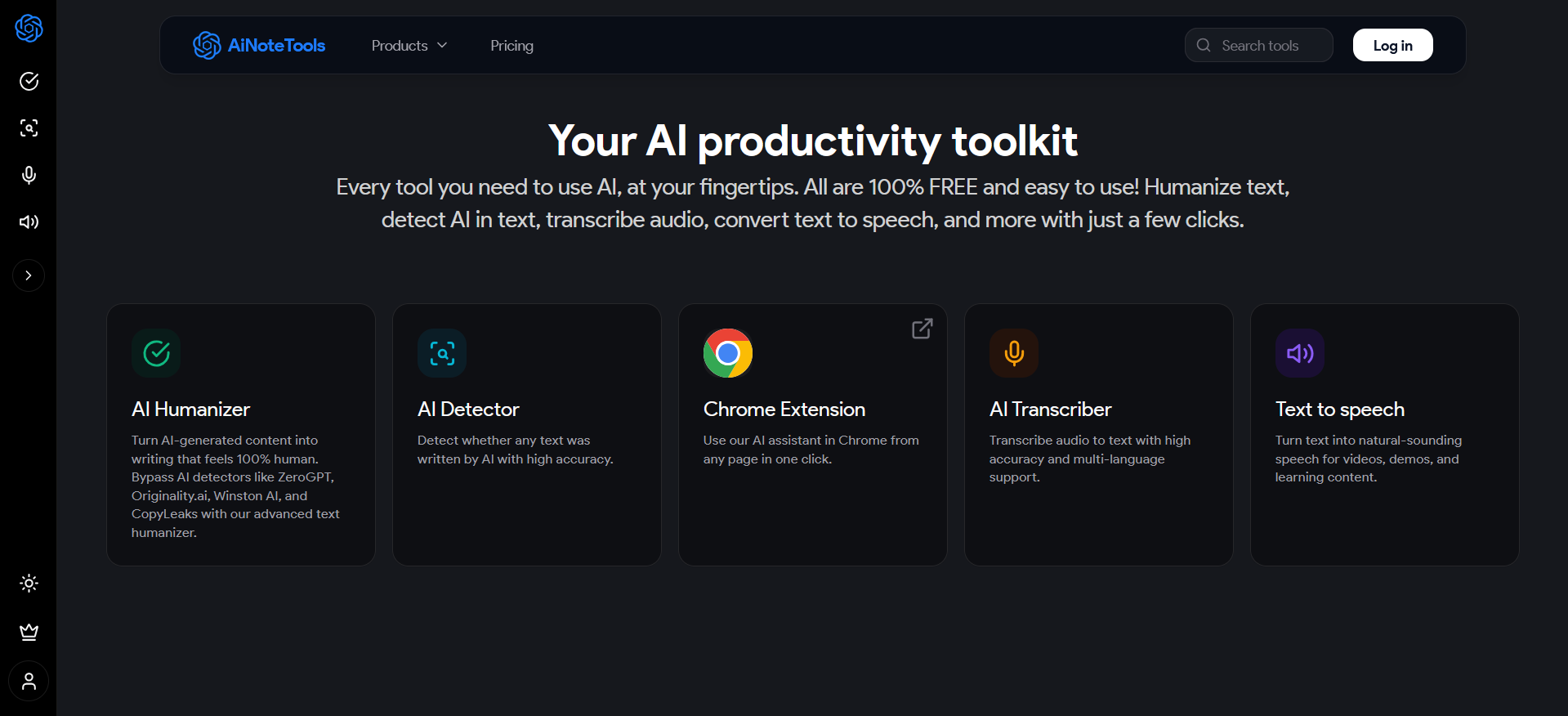The width and height of the screenshot is (1568, 716).
Task: Click the AI Detector card scan icon
Action: [x=442, y=353]
